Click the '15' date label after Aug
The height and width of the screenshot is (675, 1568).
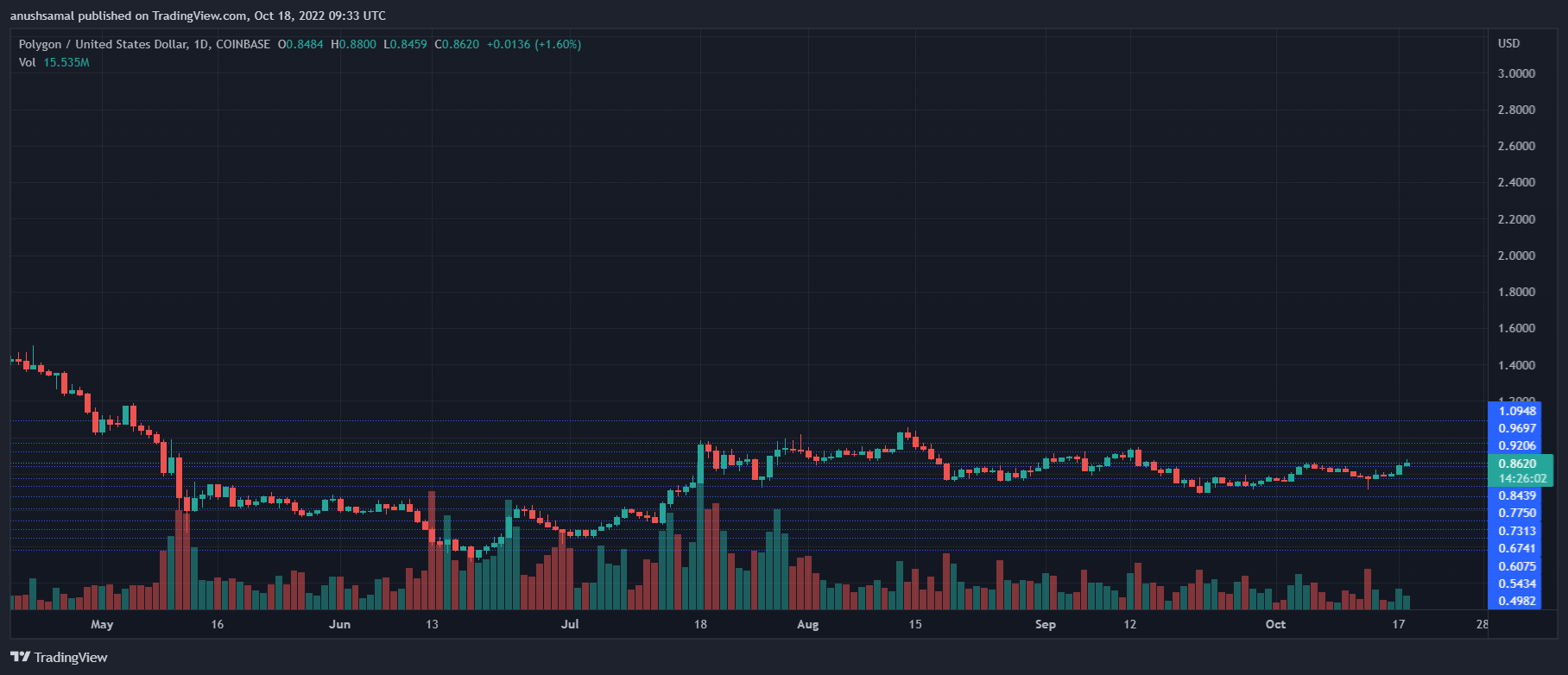(x=915, y=624)
